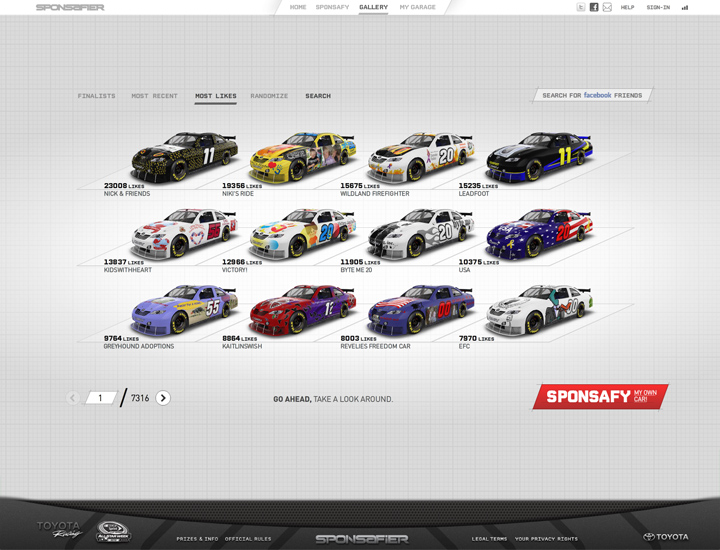The image size is (720, 550).
Task: Click the Sponsafier logo in footer center
Action: 362,539
